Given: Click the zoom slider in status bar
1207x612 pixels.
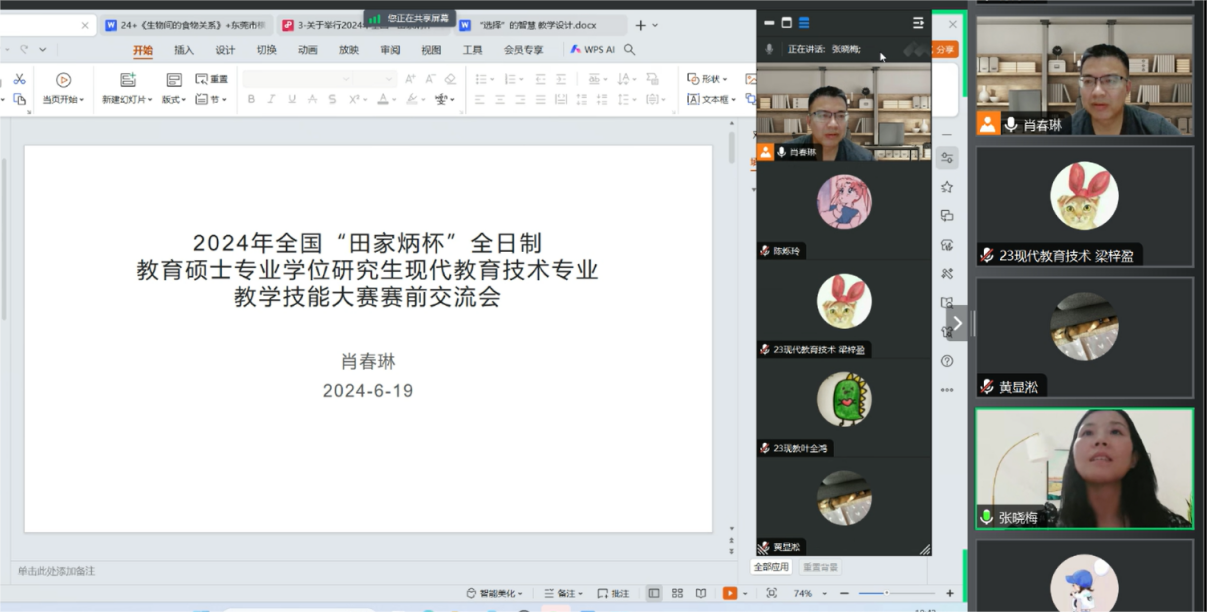Looking at the screenshot, I should pos(886,593).
